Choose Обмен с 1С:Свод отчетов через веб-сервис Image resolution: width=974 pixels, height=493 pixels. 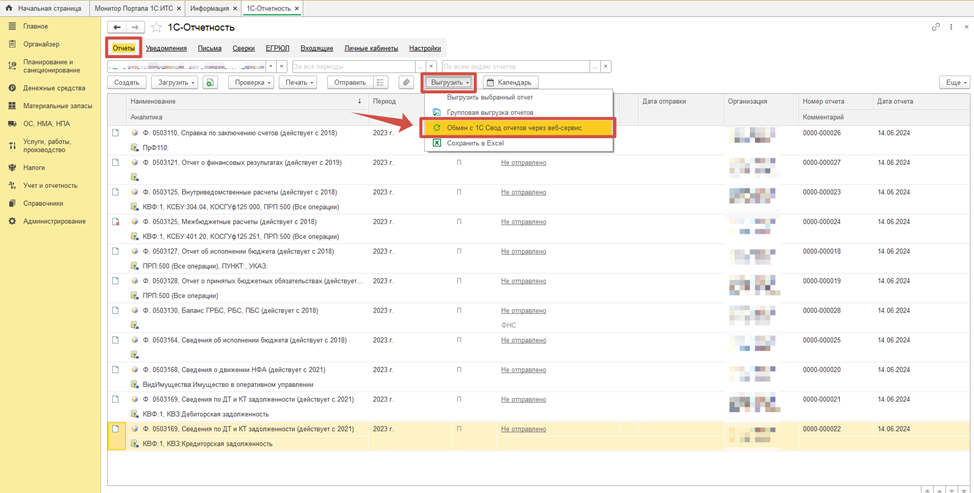click(519, 127)
